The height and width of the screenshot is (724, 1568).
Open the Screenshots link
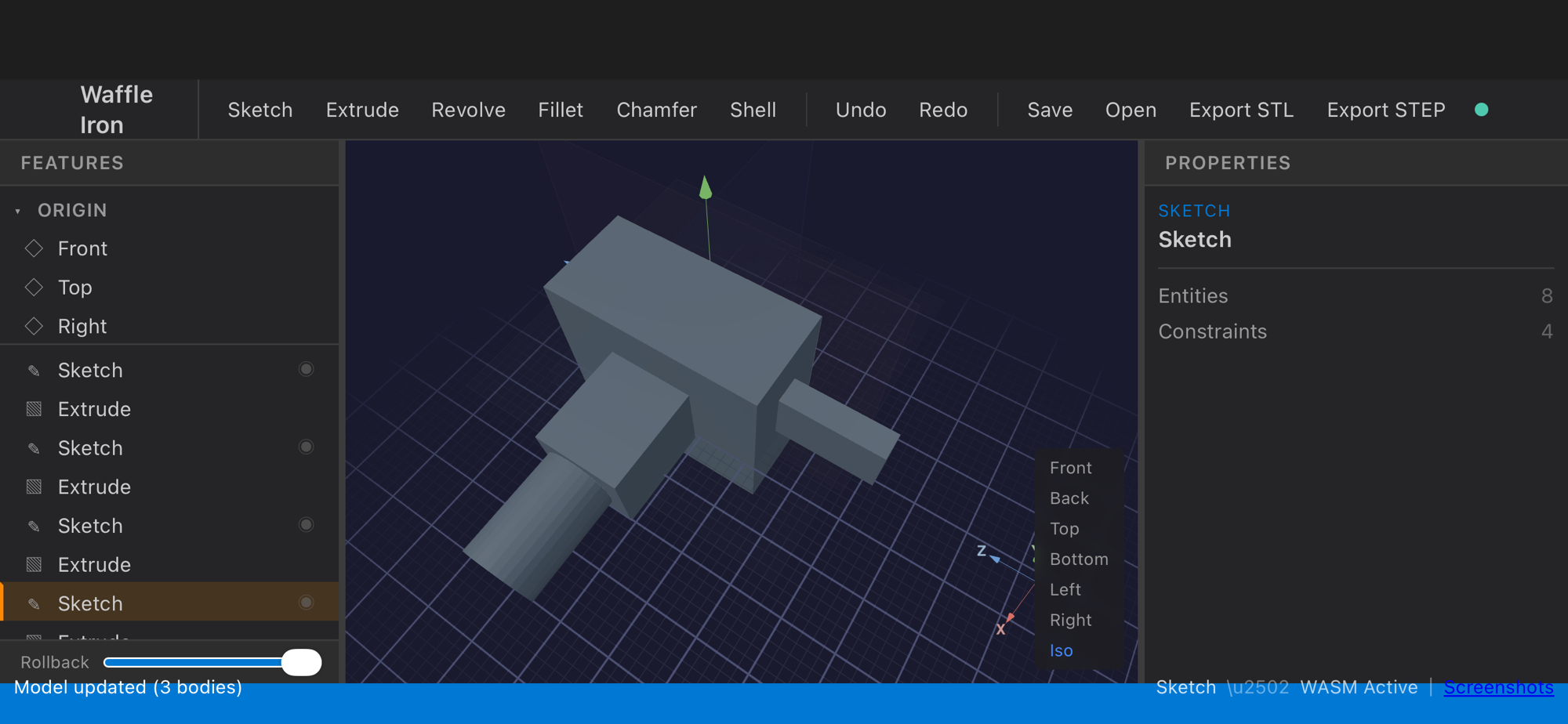pos(1498,687)
